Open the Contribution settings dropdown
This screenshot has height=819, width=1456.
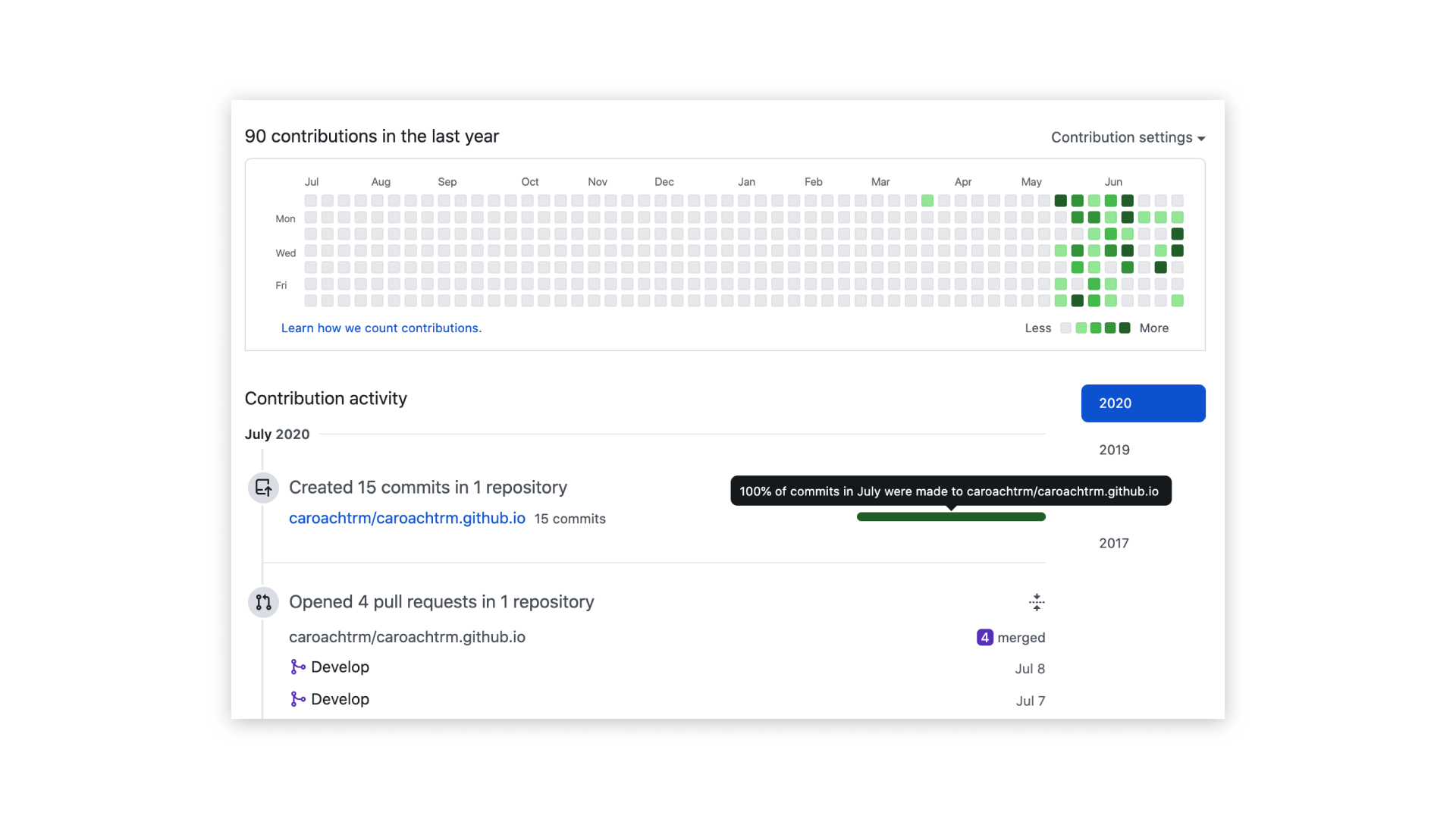point(1122,137)
